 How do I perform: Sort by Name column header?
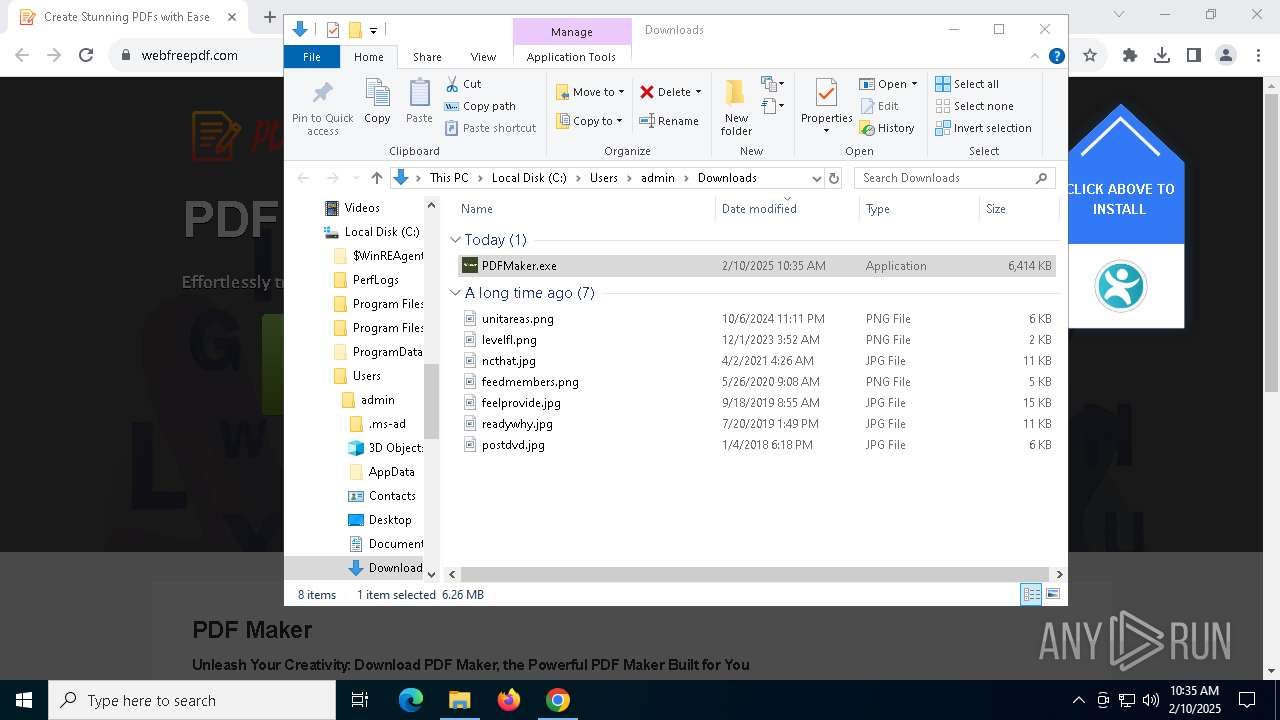tap(585, 209)
